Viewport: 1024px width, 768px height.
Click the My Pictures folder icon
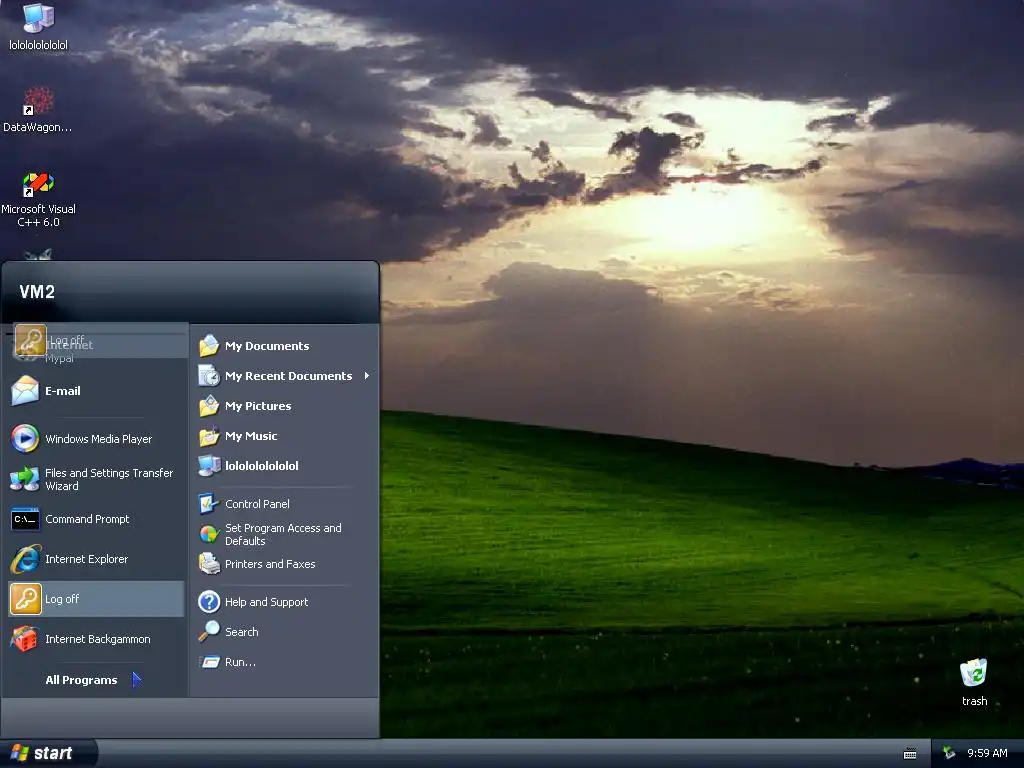[209, 406]
